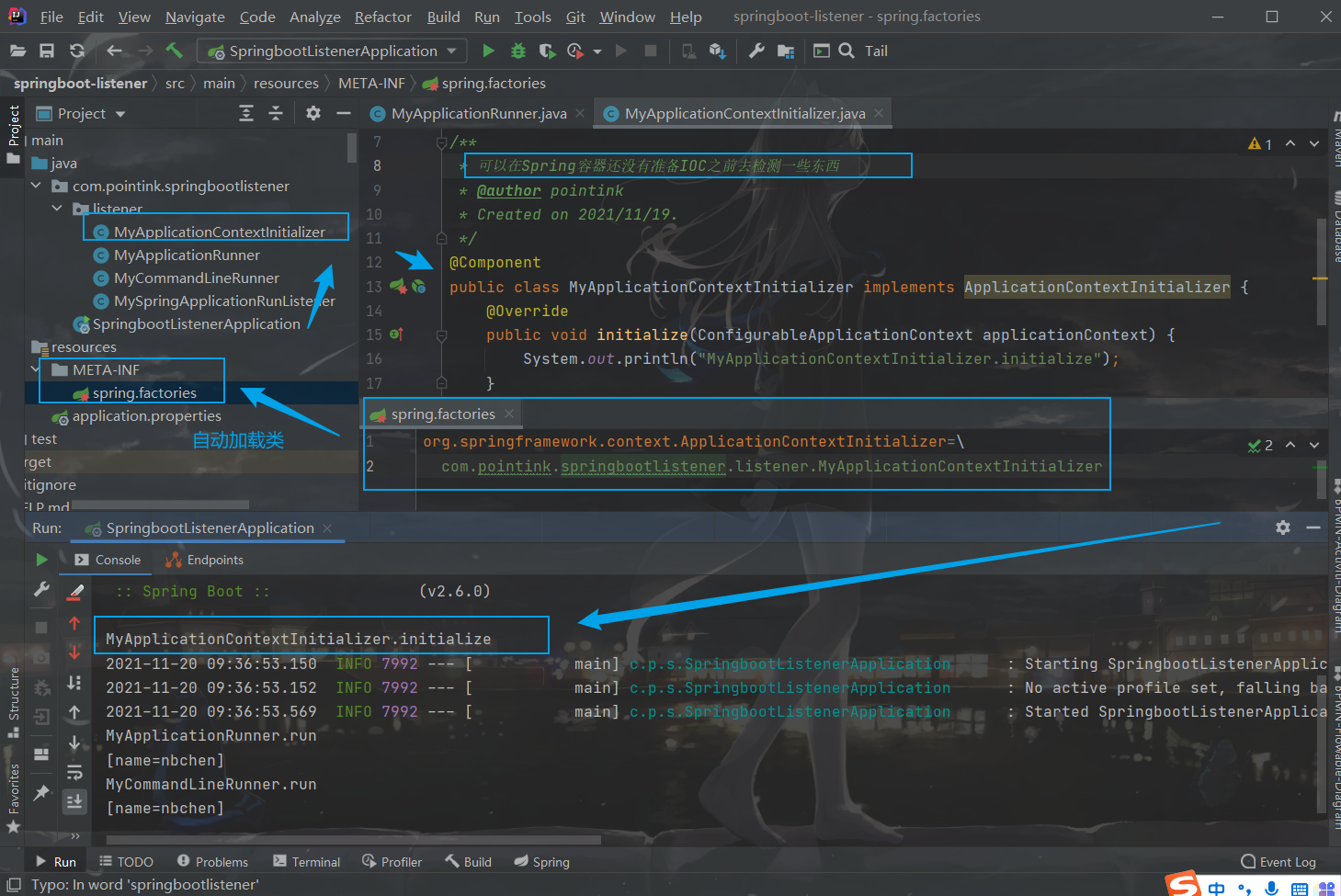Open the Event Log
Screen dimensions: 1341x896
pos(1278,862)
